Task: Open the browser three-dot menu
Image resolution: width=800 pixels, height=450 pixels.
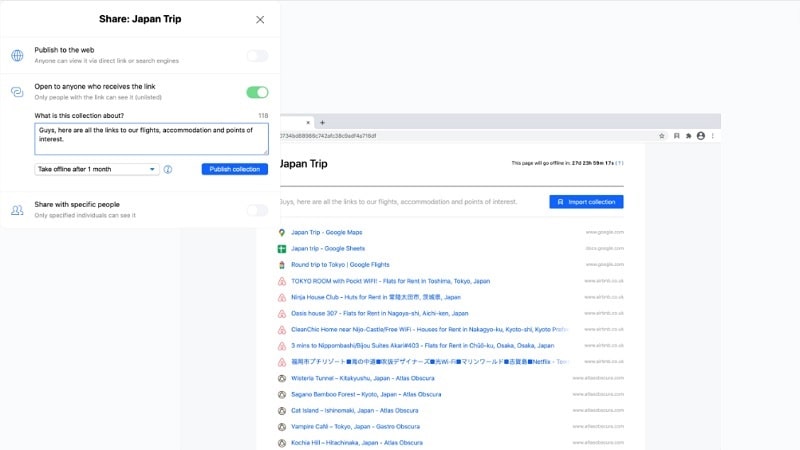Action: 713,136
